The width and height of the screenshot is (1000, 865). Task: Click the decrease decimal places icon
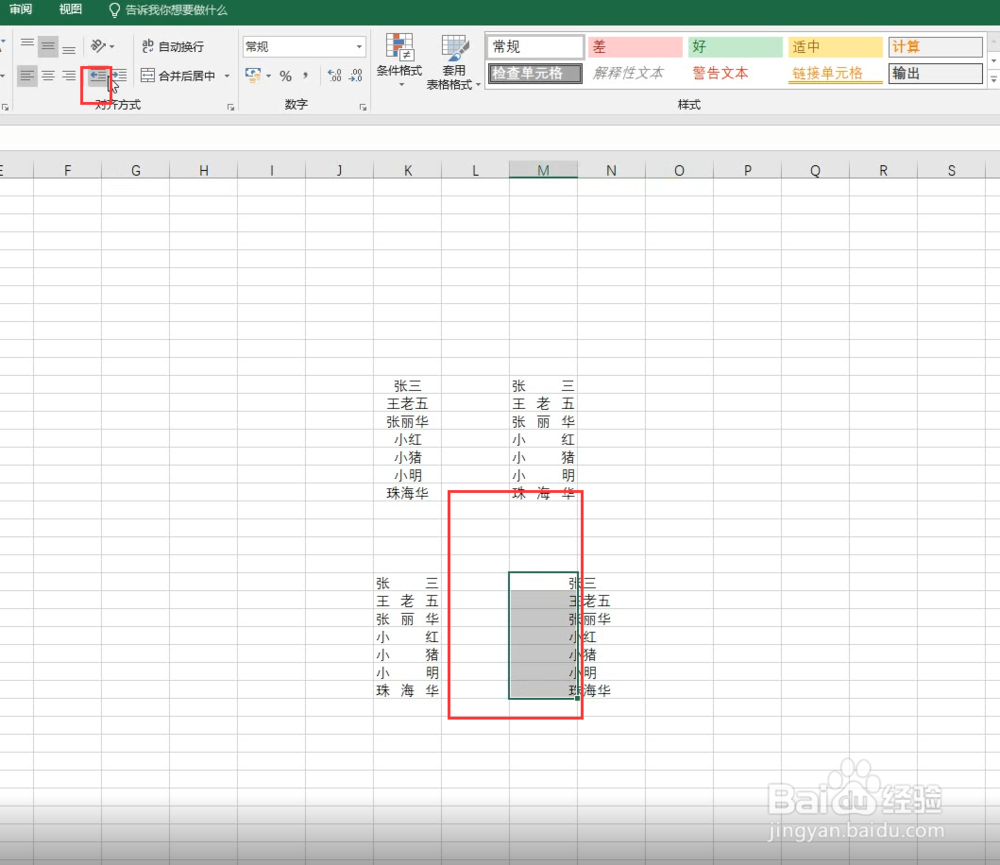(356, 76)
